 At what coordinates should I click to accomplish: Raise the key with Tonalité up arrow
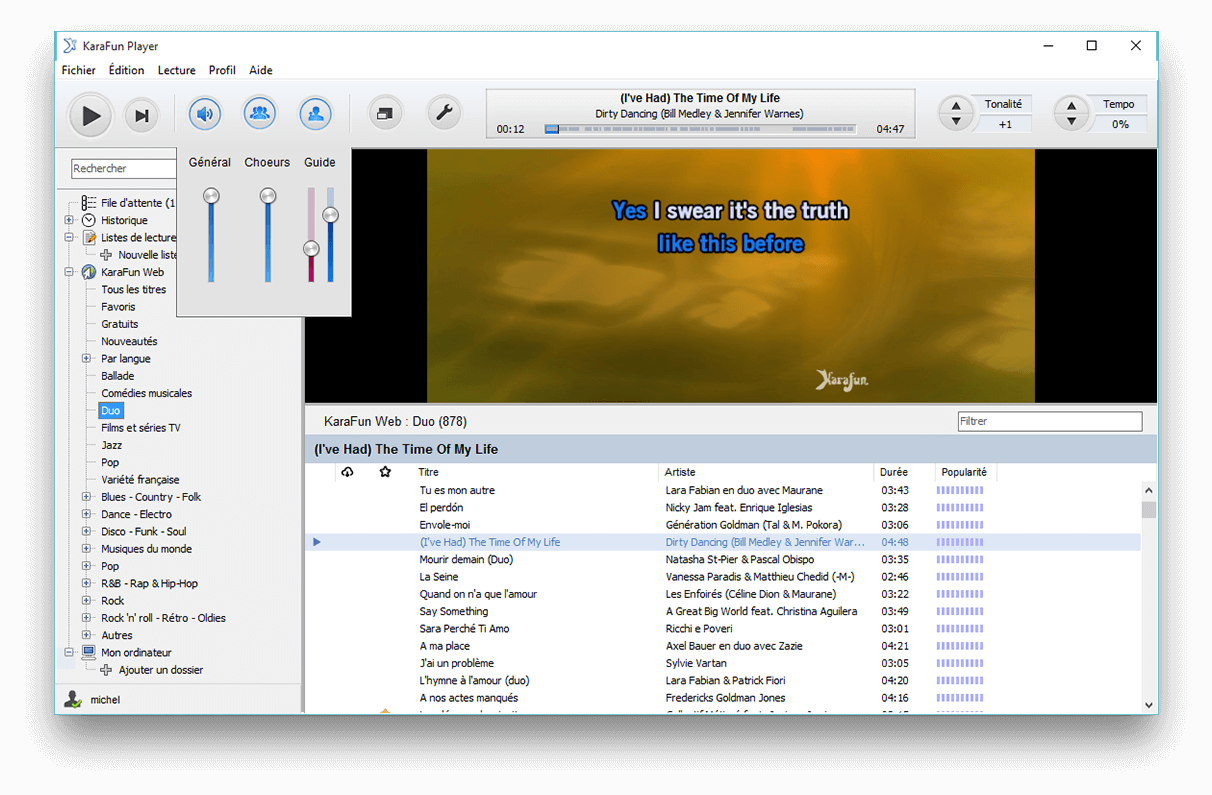click(956, 106)
